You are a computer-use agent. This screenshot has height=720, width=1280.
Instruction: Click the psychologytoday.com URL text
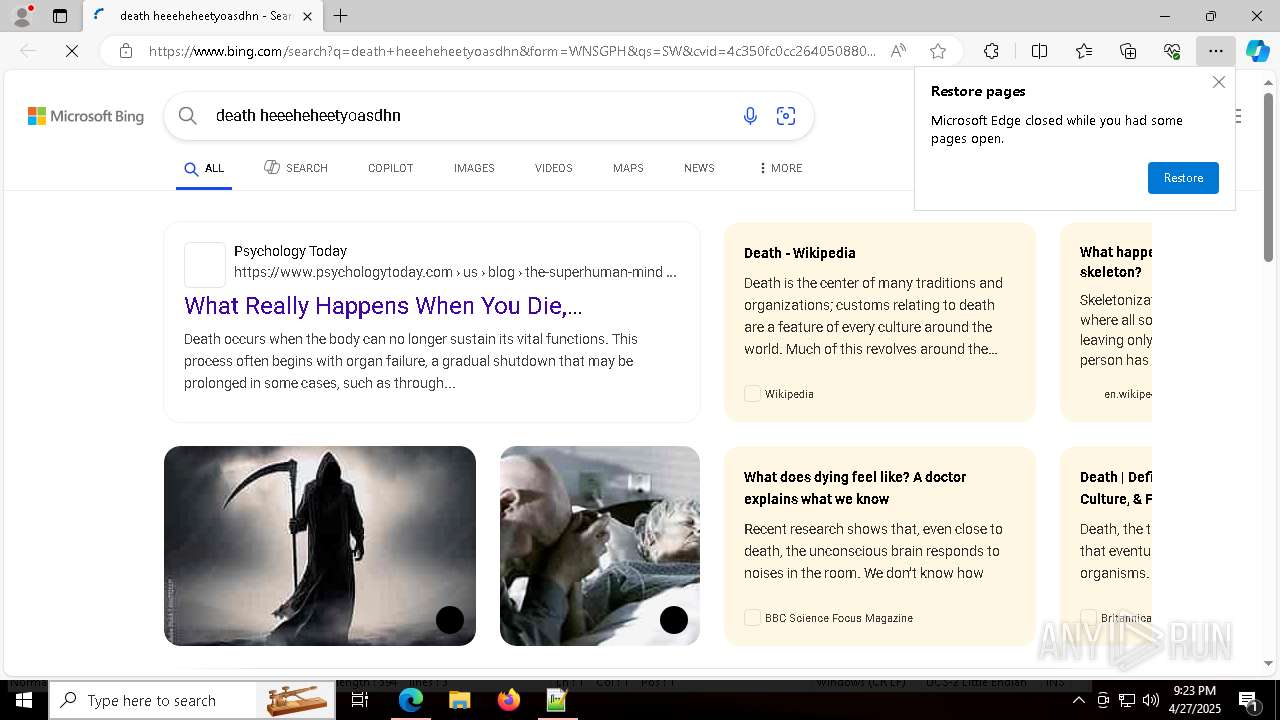455,272
